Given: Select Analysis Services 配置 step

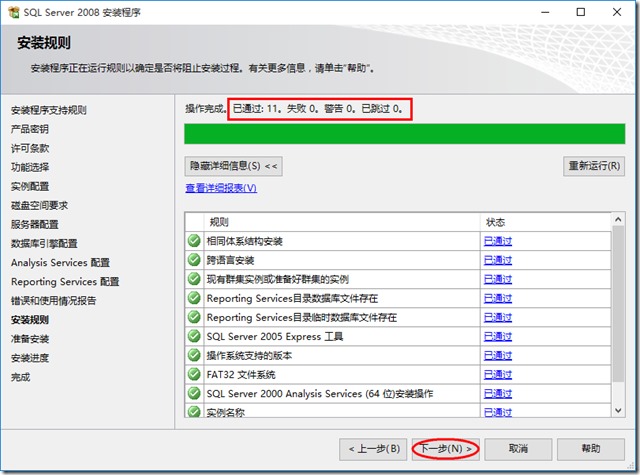Looking at the screenshot, I should (60, 262).
